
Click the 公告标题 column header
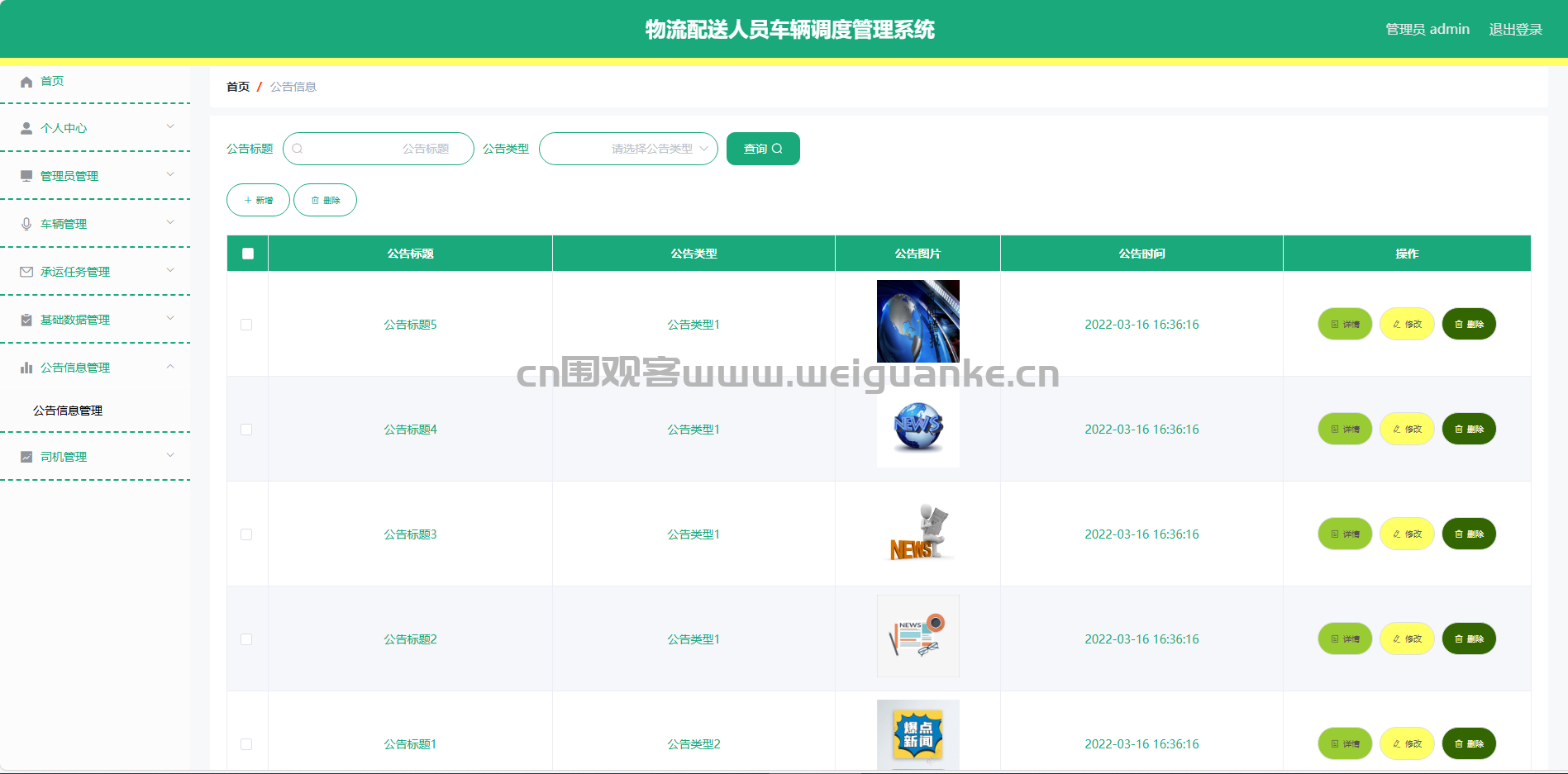(410, 254)
